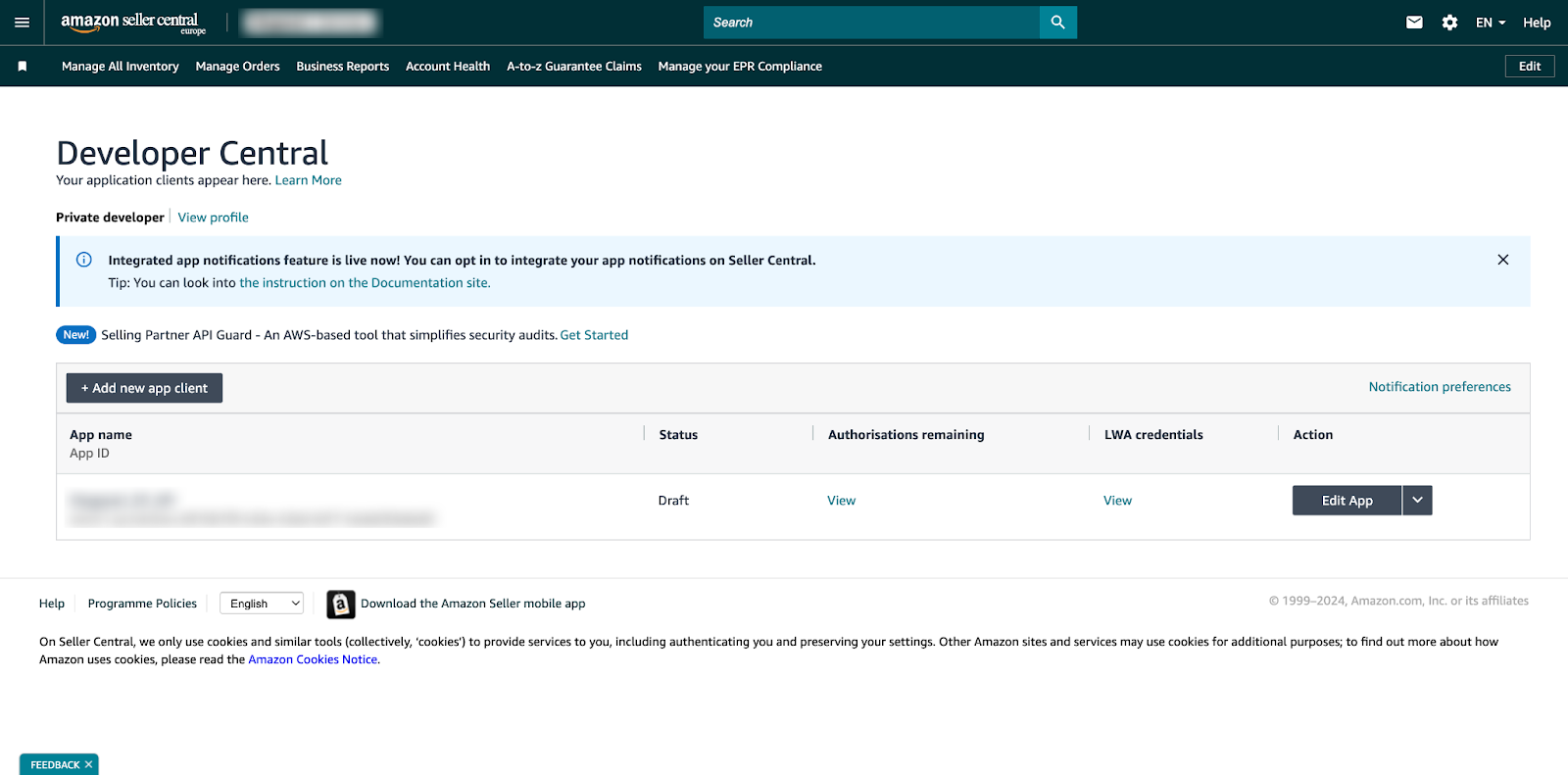Click the Amazon Seller Central logo
This screenshot has height=775, width=1568.
point(133,23)
